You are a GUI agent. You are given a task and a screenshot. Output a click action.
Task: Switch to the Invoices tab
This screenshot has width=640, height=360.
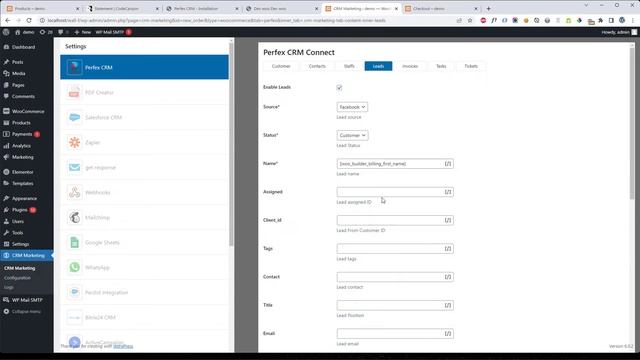pyautogui.click(x=410, y=66)
